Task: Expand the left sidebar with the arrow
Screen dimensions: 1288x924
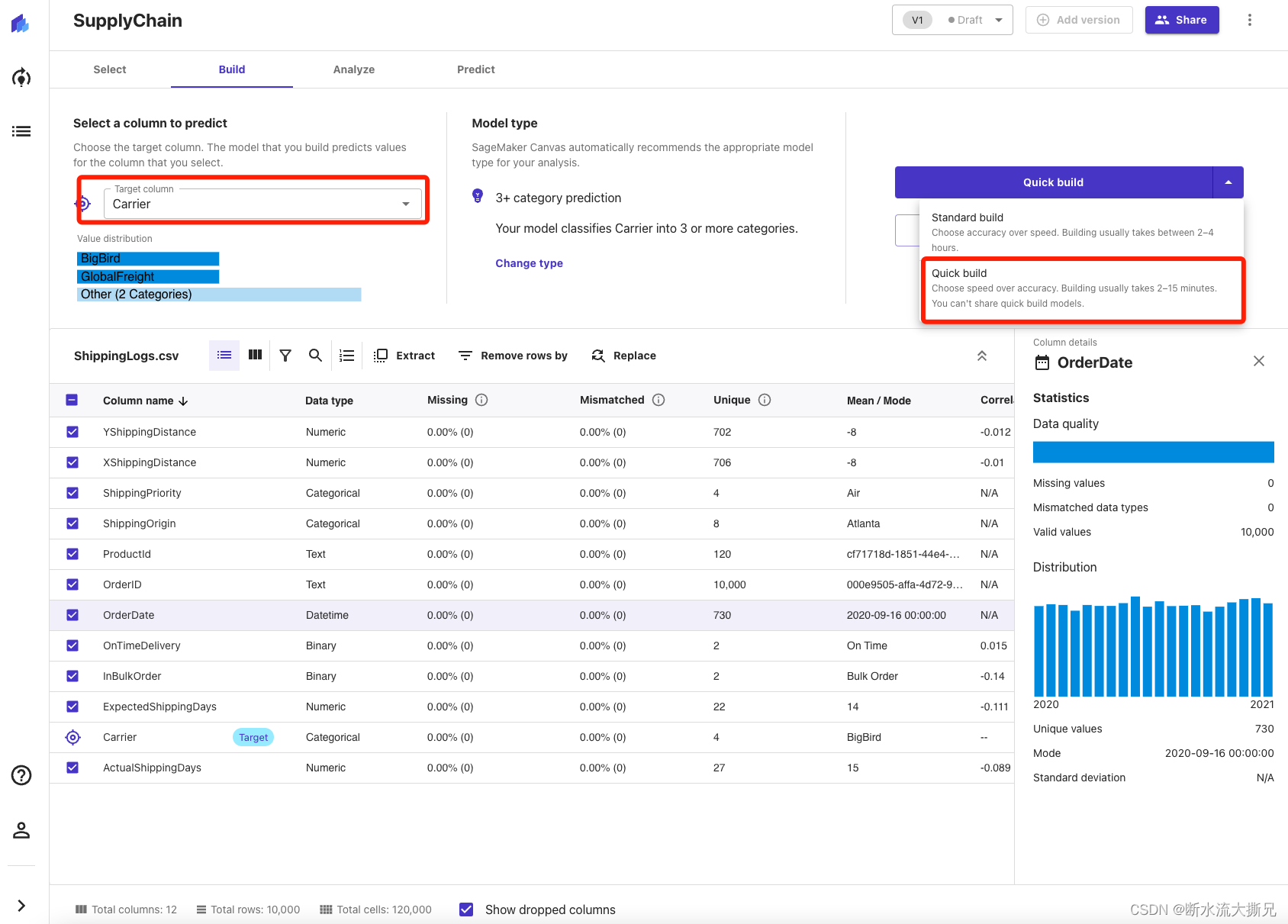Action: tap(21, 906)
